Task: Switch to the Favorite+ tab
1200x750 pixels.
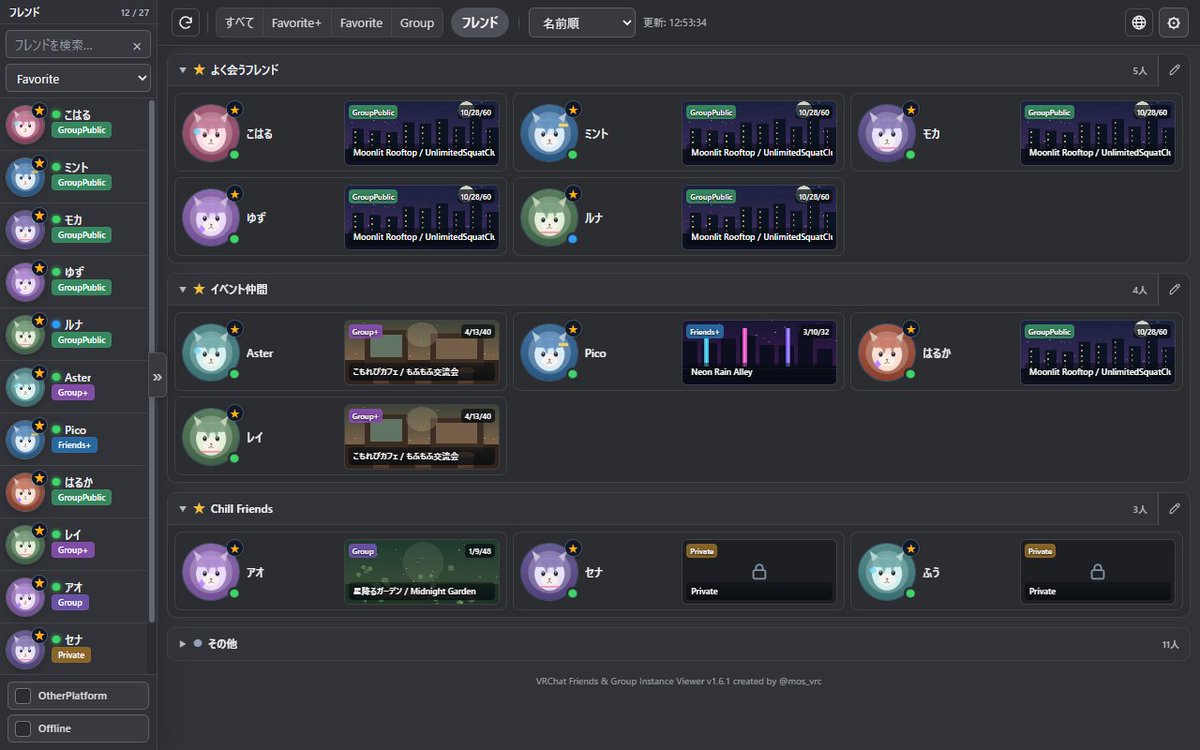Action: coord(297,23)
